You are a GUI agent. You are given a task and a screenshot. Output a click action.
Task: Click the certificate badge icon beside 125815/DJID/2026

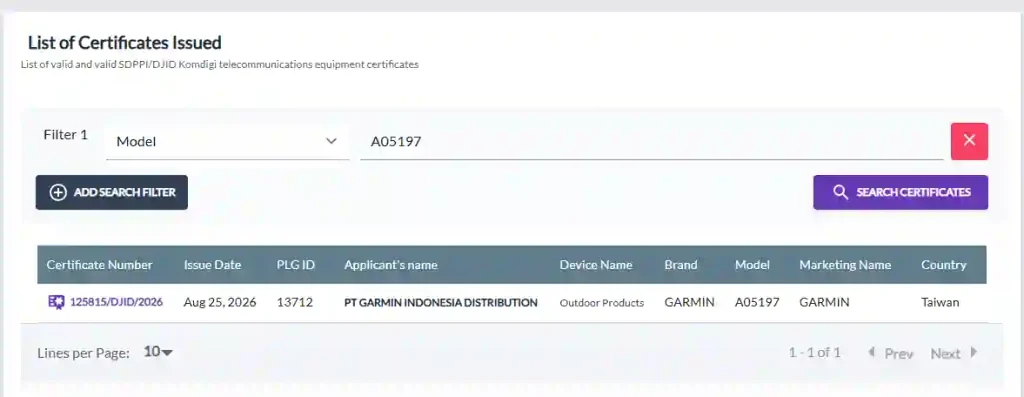click(x=56, y=302)
